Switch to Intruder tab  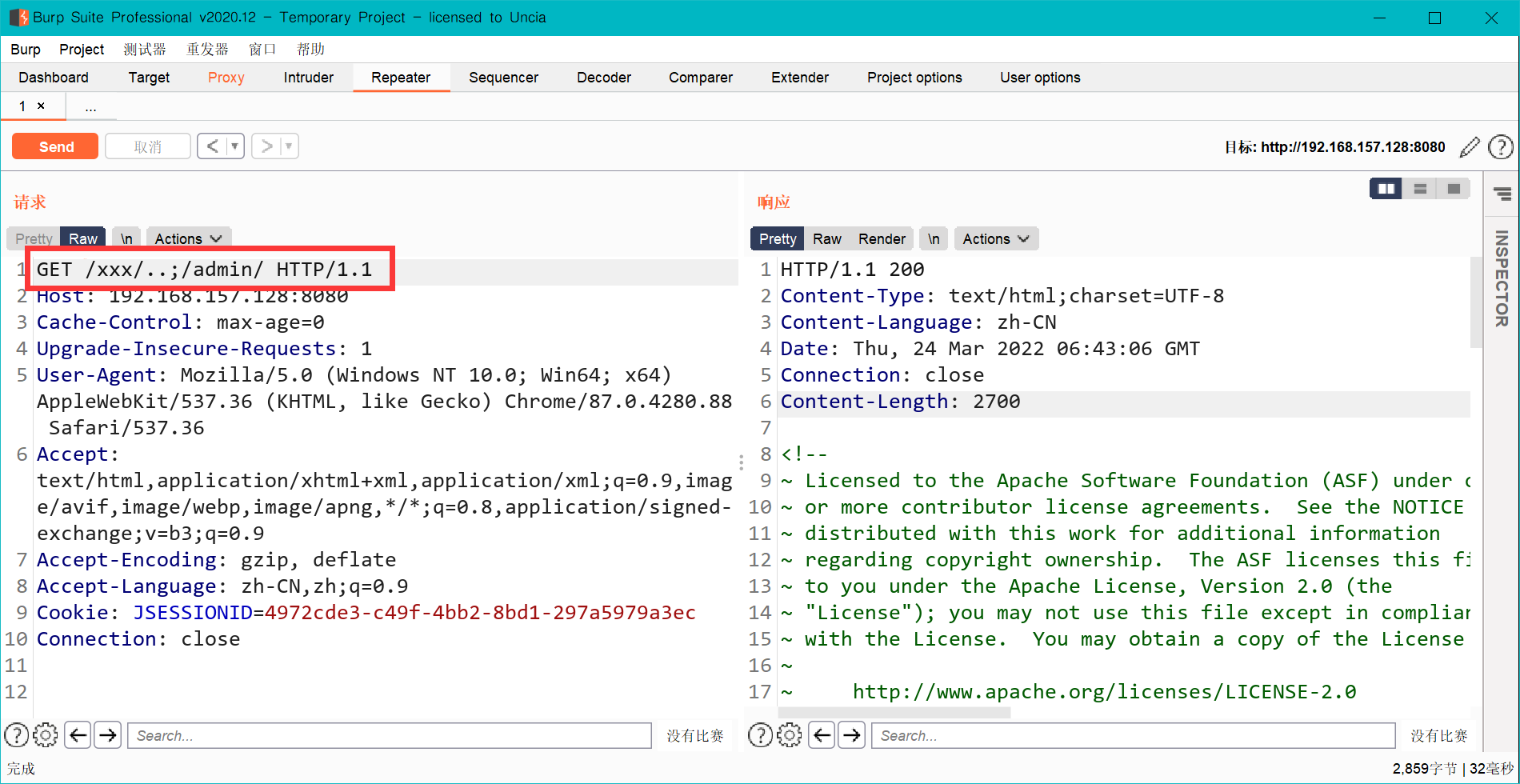[308, 78]
